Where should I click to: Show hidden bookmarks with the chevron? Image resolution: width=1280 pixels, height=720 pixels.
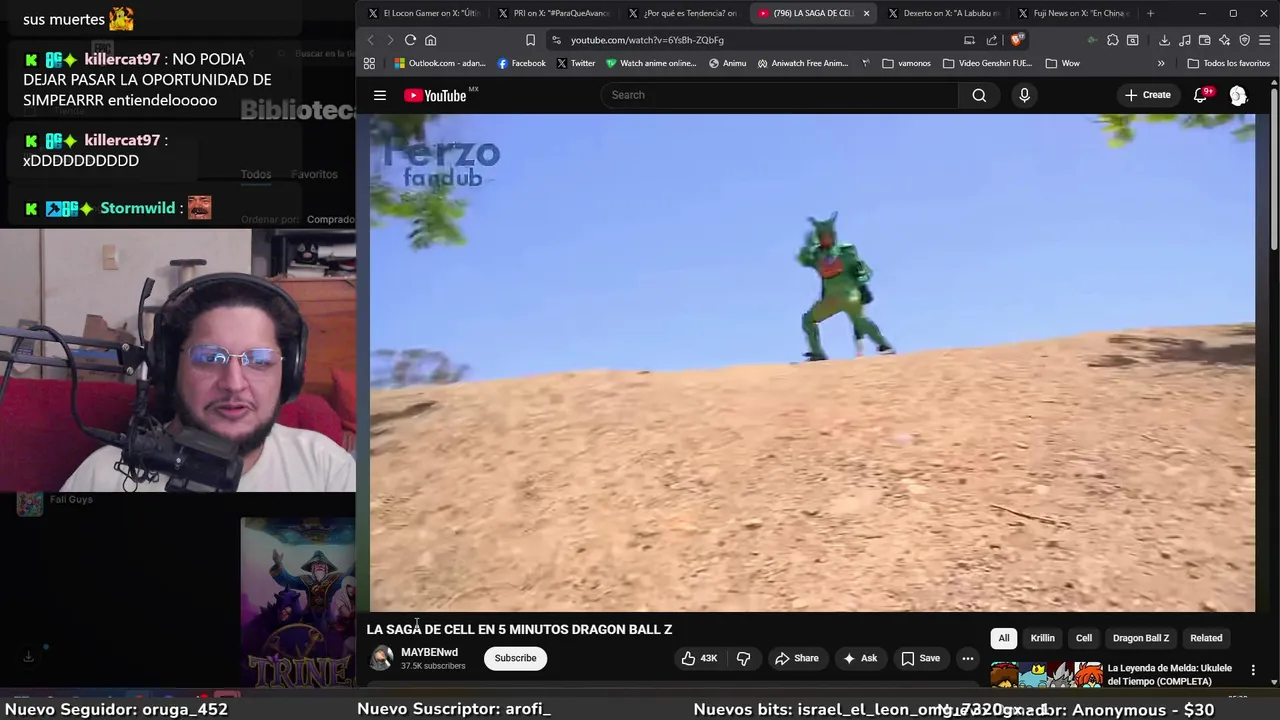1161,63
